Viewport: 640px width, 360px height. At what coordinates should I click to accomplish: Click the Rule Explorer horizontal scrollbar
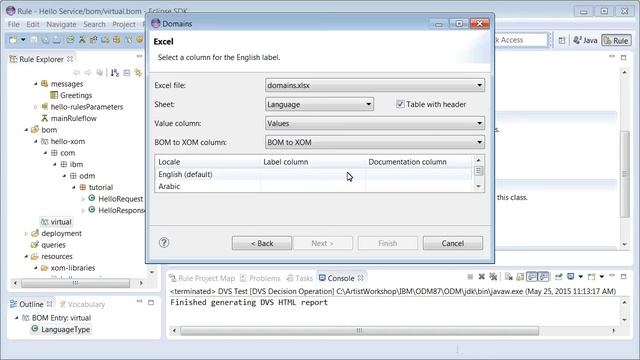pyautogui.click(x=76, y=283)
